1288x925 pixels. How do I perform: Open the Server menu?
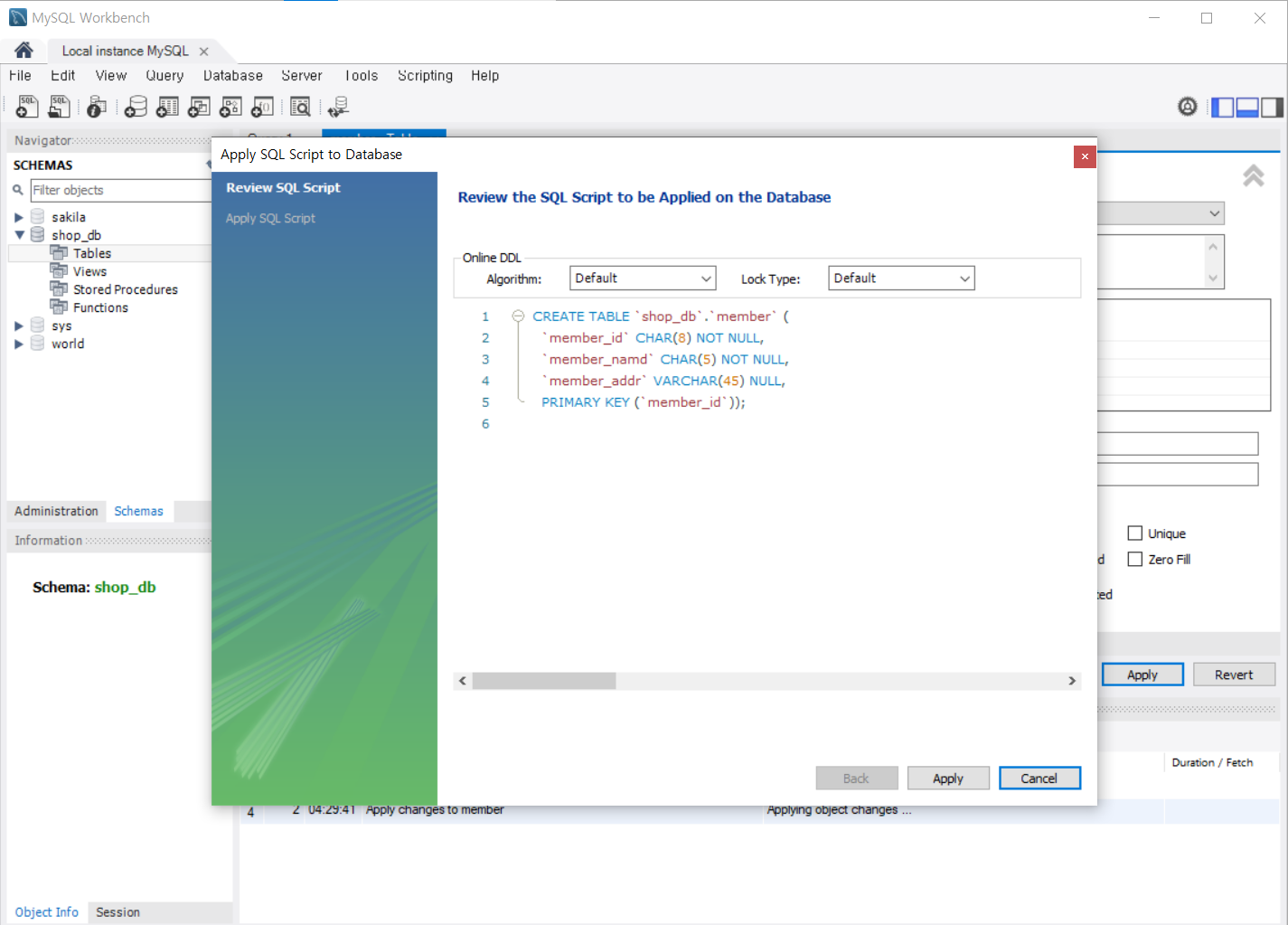[x=302, y=76]
